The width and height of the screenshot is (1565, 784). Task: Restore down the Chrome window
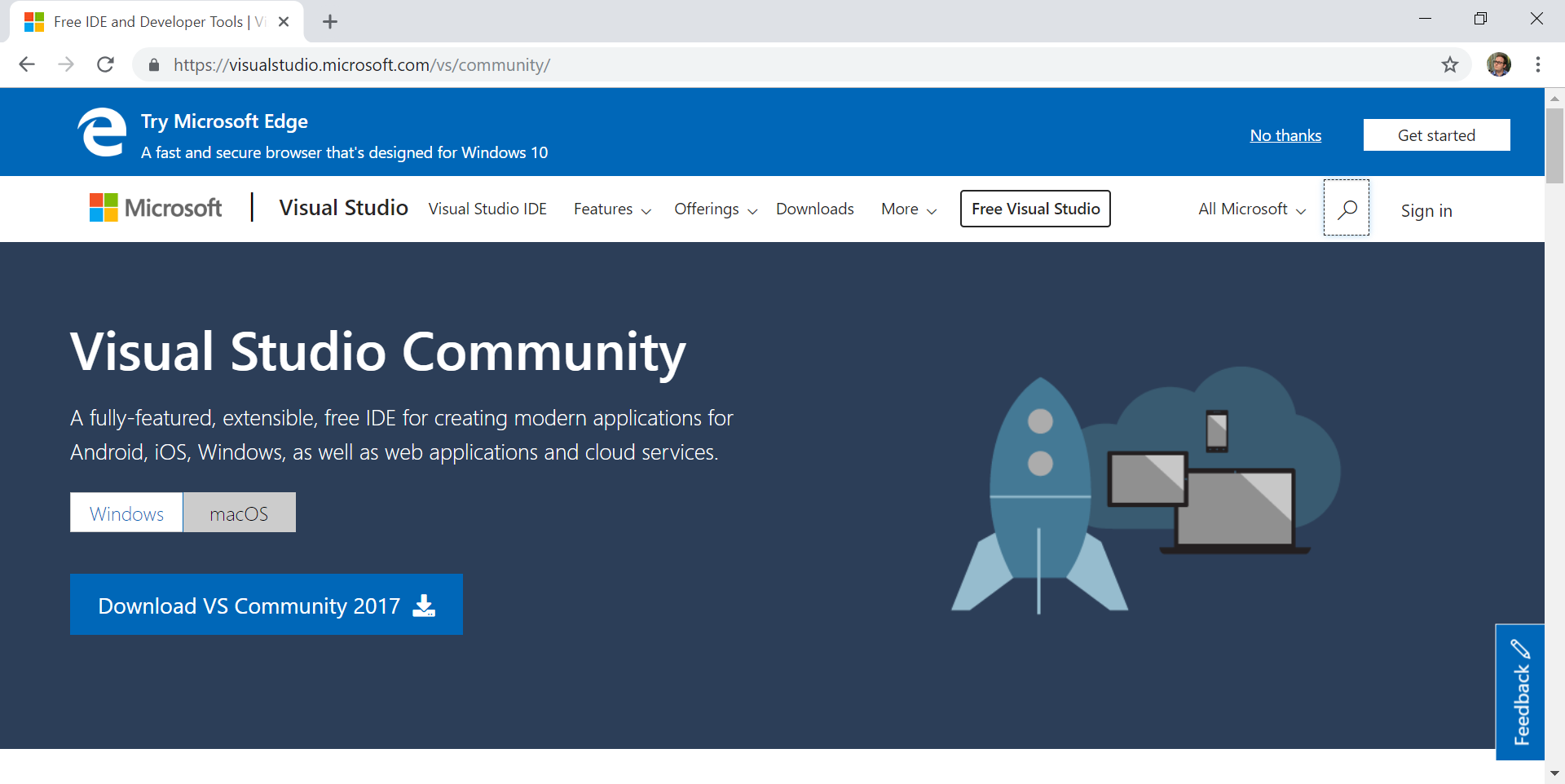click(1480, 19)
